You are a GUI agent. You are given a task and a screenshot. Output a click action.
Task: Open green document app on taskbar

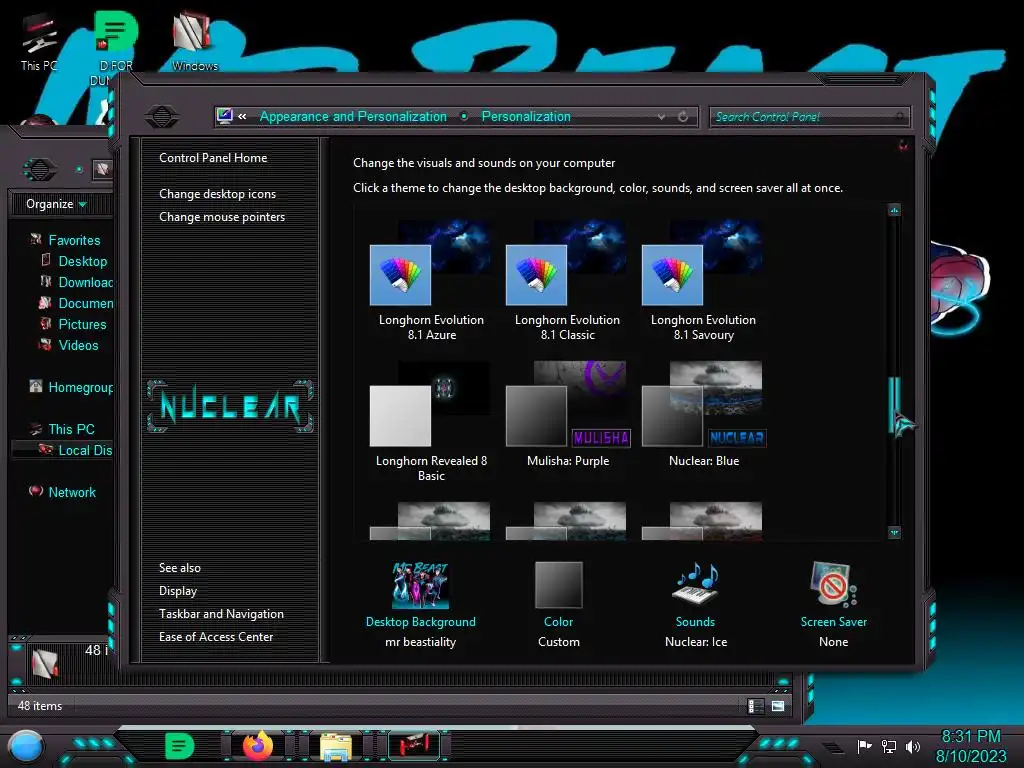click(x=179, y=746)
